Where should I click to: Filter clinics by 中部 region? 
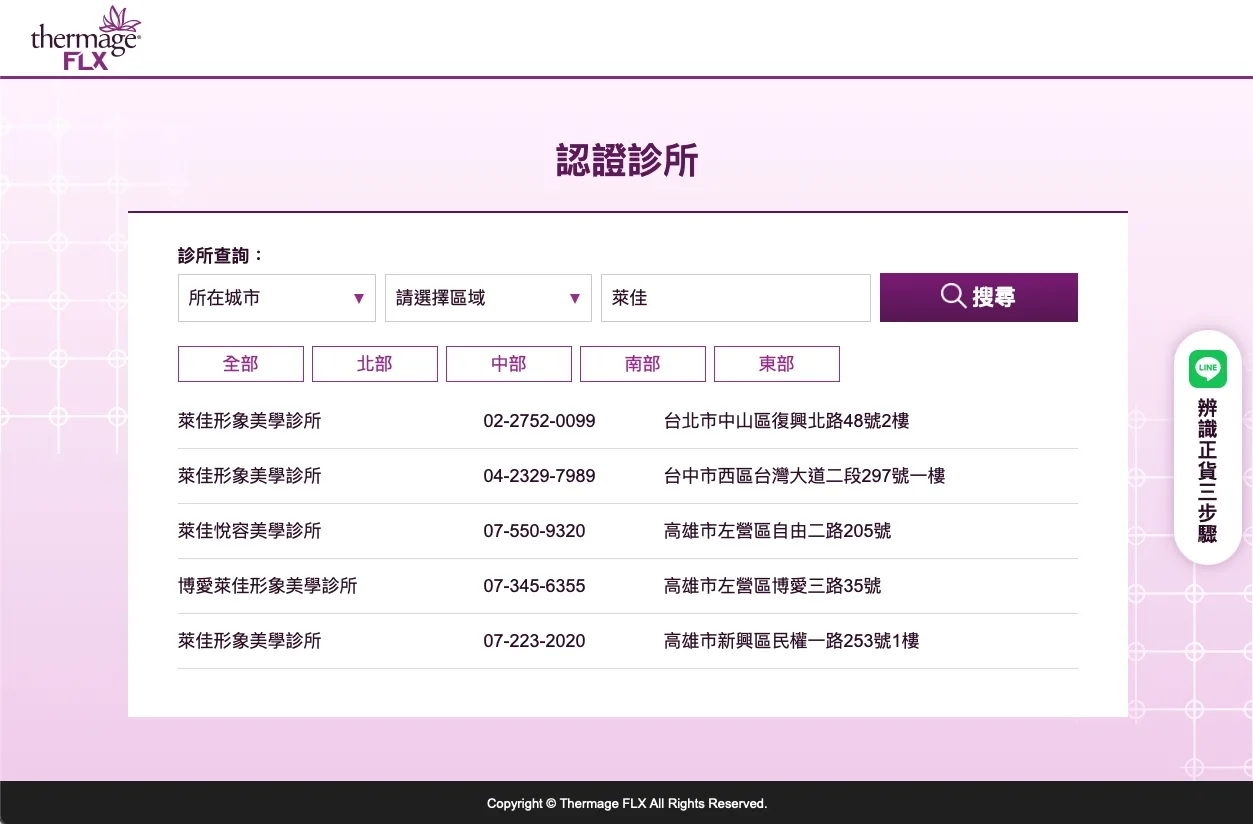(x=508, y=364)
